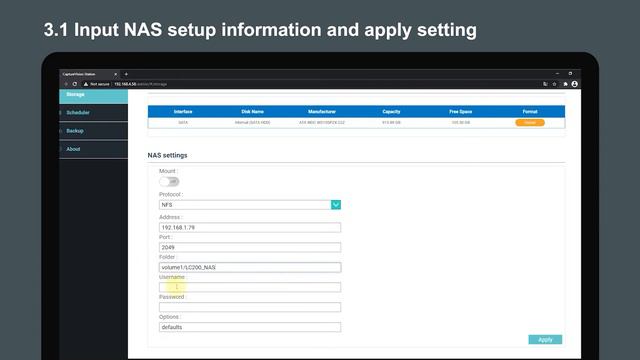Image resolution: width=640 pixels, height=360 pixels.
Task: Click the translate page icon in address bar
Action: 545,84
